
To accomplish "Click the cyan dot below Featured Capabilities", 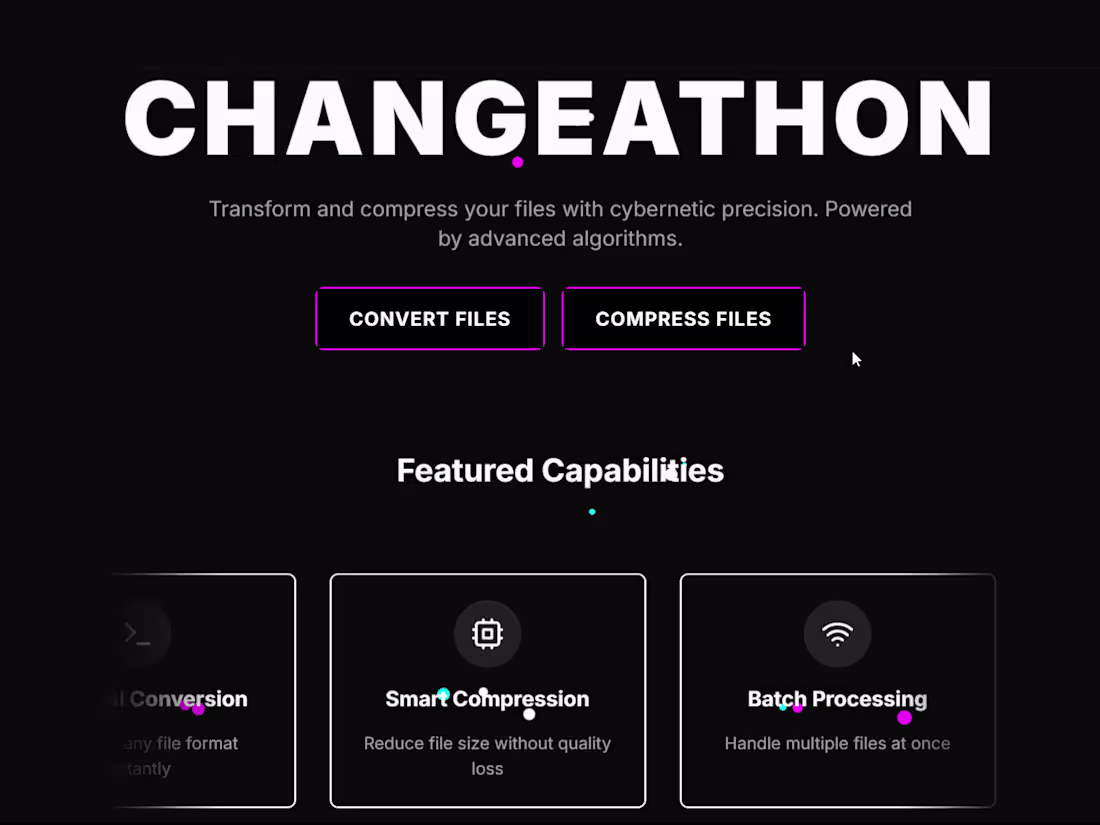I will (592, 512).
